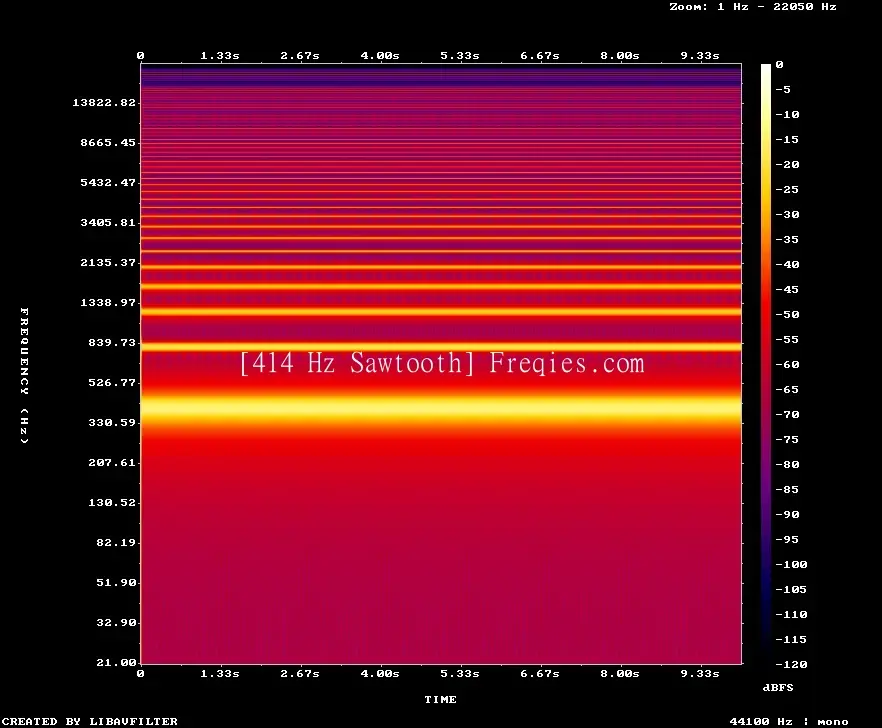This screenshot has width=882, height=728.
Task: Click the 3405.81 frequency axis label
Action: click(x=108, y=222)
